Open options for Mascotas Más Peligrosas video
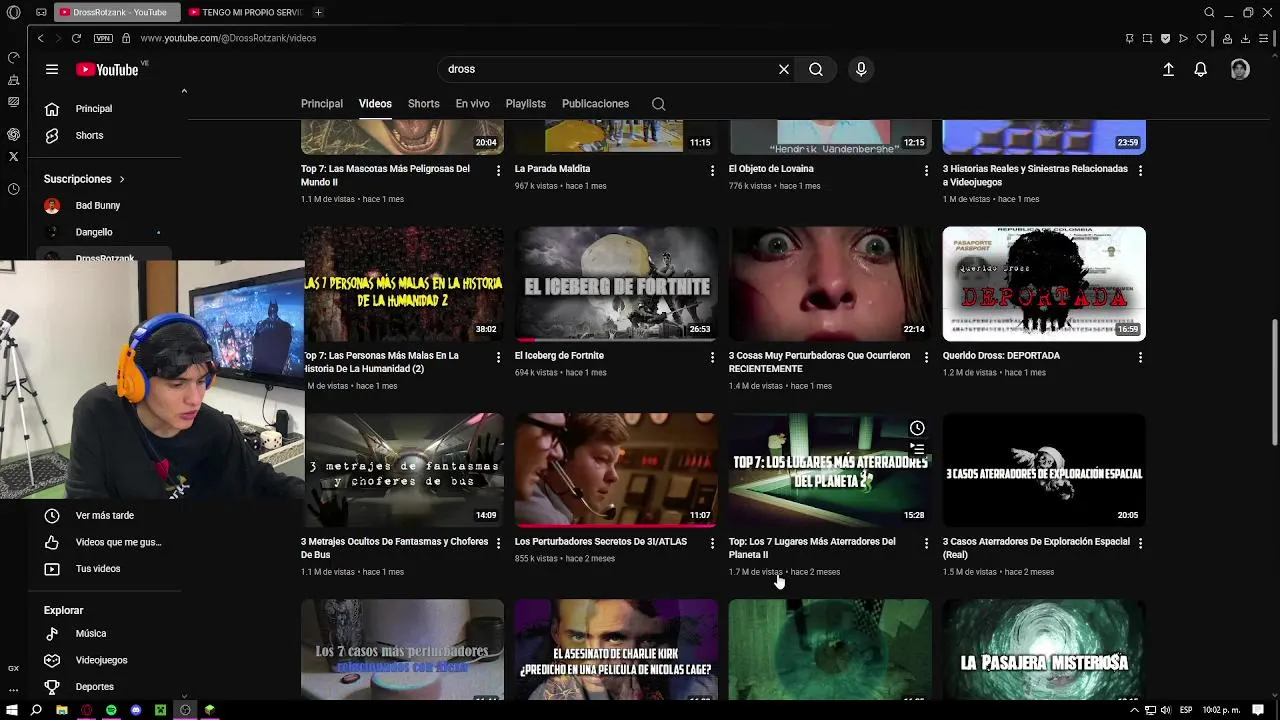 click(498, 171)
